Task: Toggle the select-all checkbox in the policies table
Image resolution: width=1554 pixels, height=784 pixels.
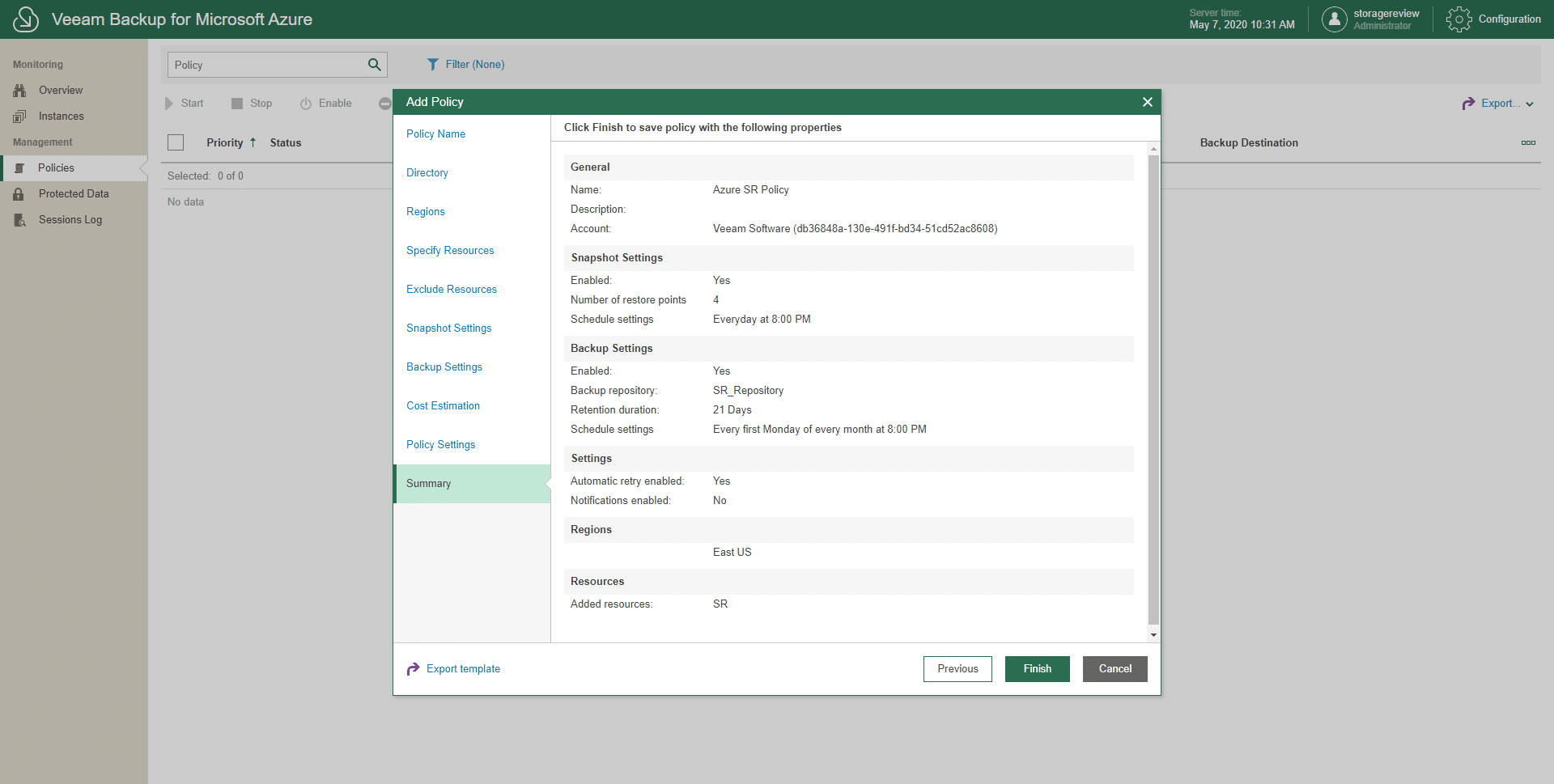Action: [176, 142]
